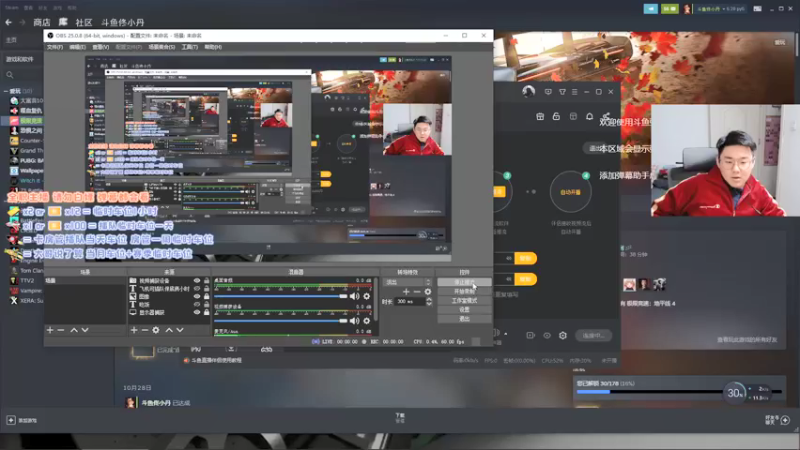Open OBS 设置 settings button
Viewport: 800px width, 450px height.
[464, 310]
